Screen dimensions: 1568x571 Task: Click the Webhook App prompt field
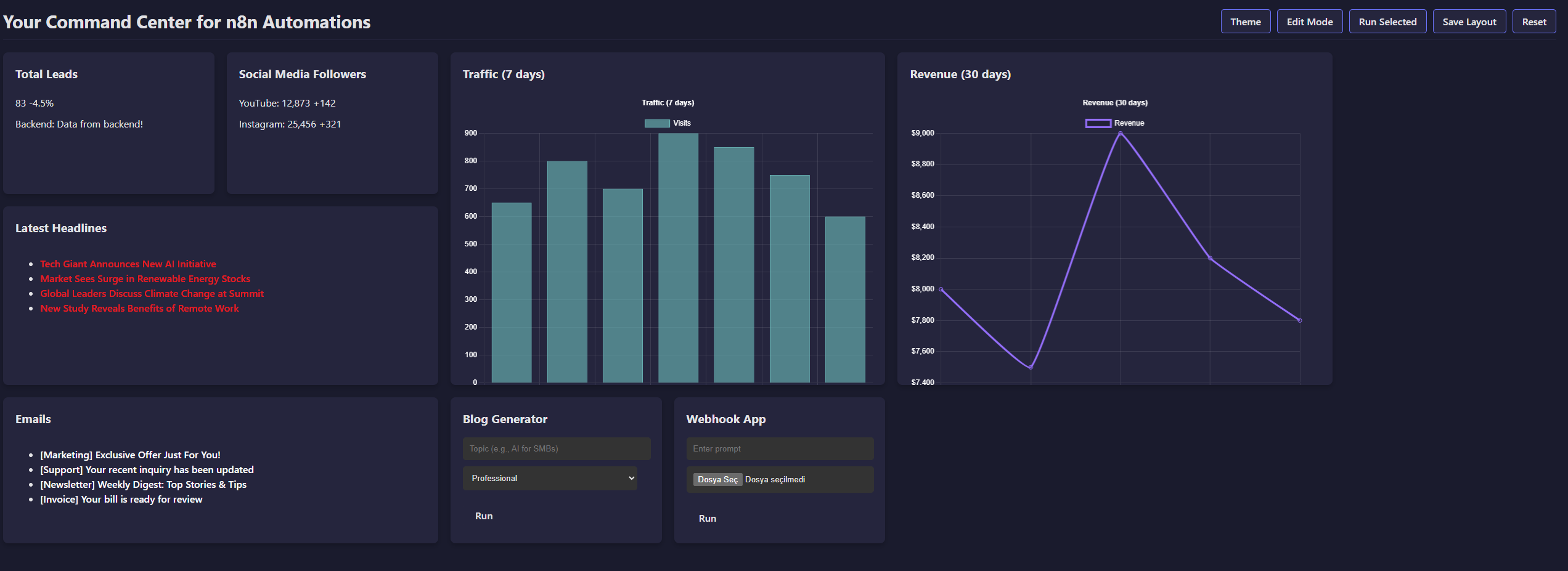[x=779, y=448]
